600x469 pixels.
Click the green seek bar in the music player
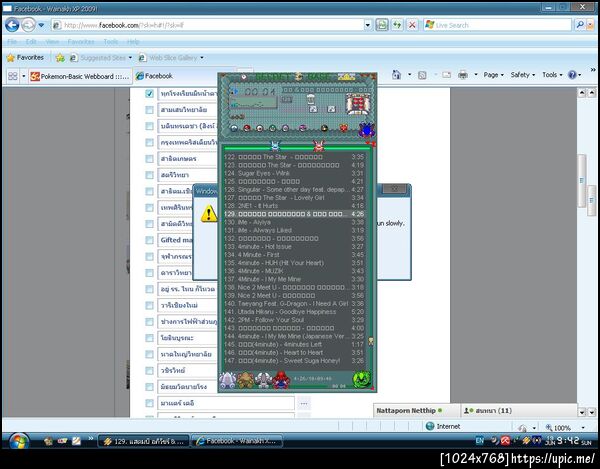coord(297,148)
